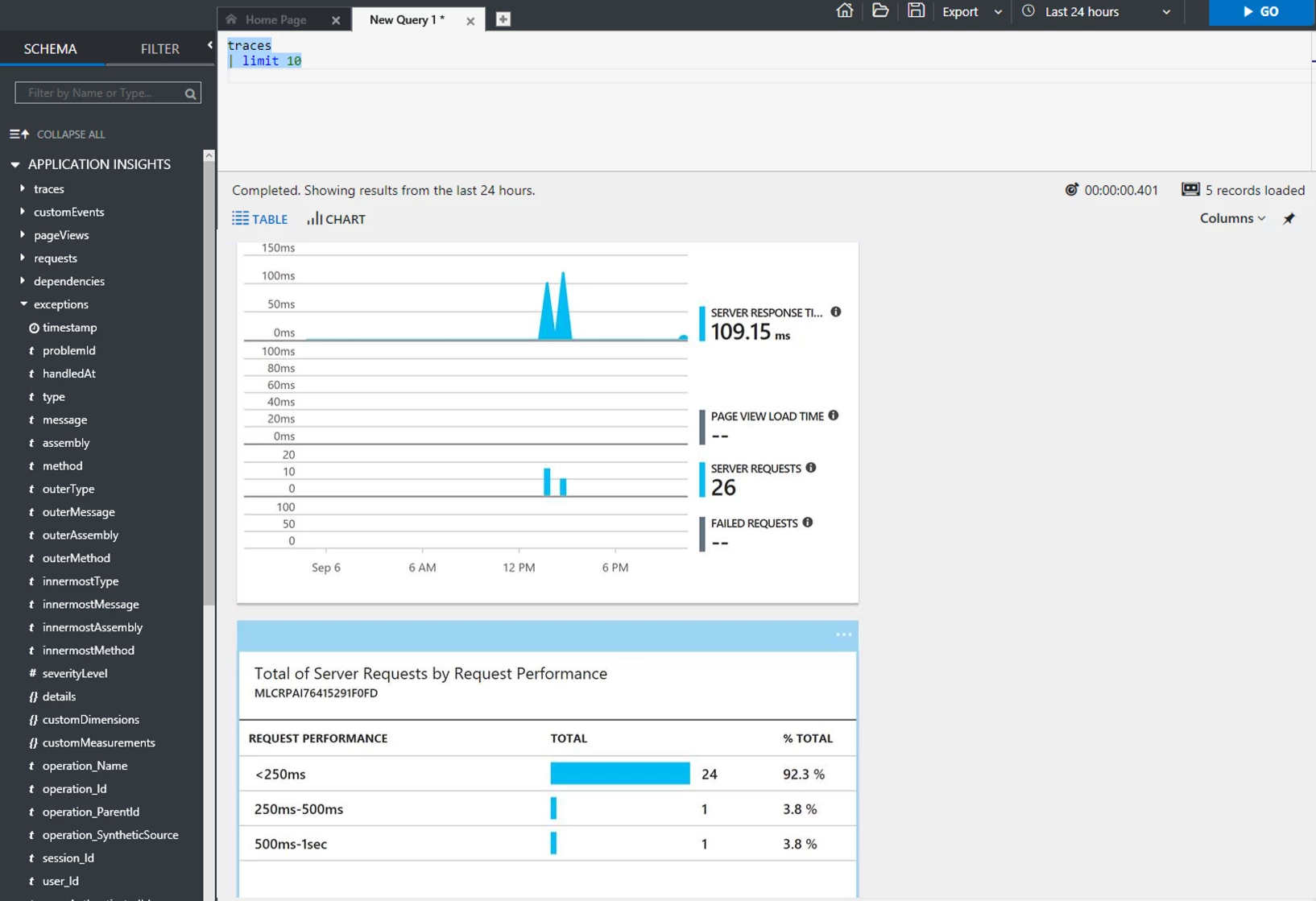The height and width of the screenshot is (901, 1316).
Task: Collapse the exceptions table node
Action: 23,304
